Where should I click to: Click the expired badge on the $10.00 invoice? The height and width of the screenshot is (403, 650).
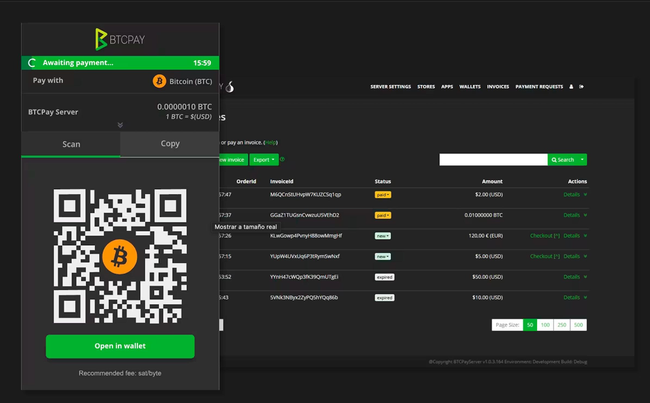385,298
